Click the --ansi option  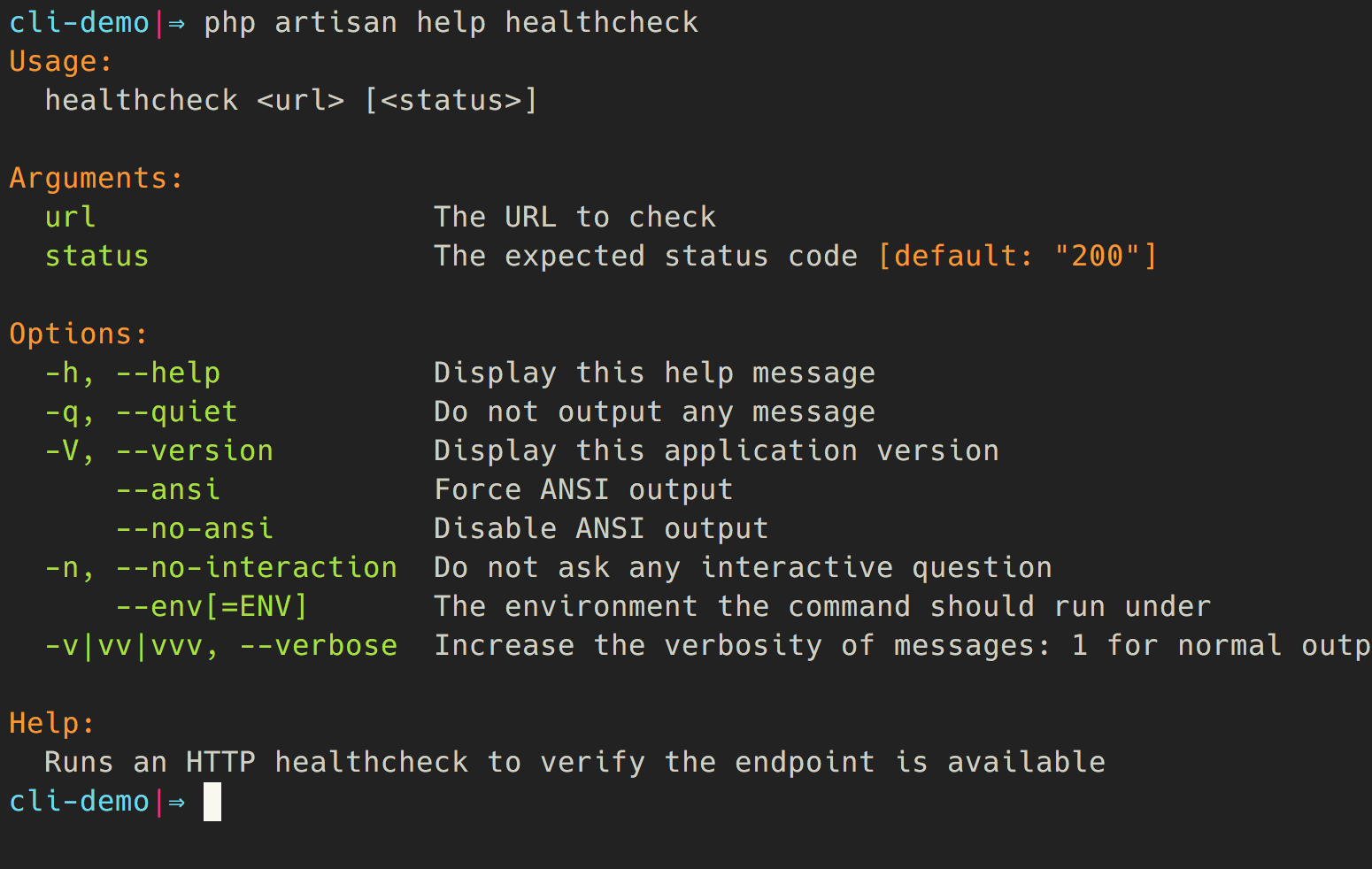[168, 489]
